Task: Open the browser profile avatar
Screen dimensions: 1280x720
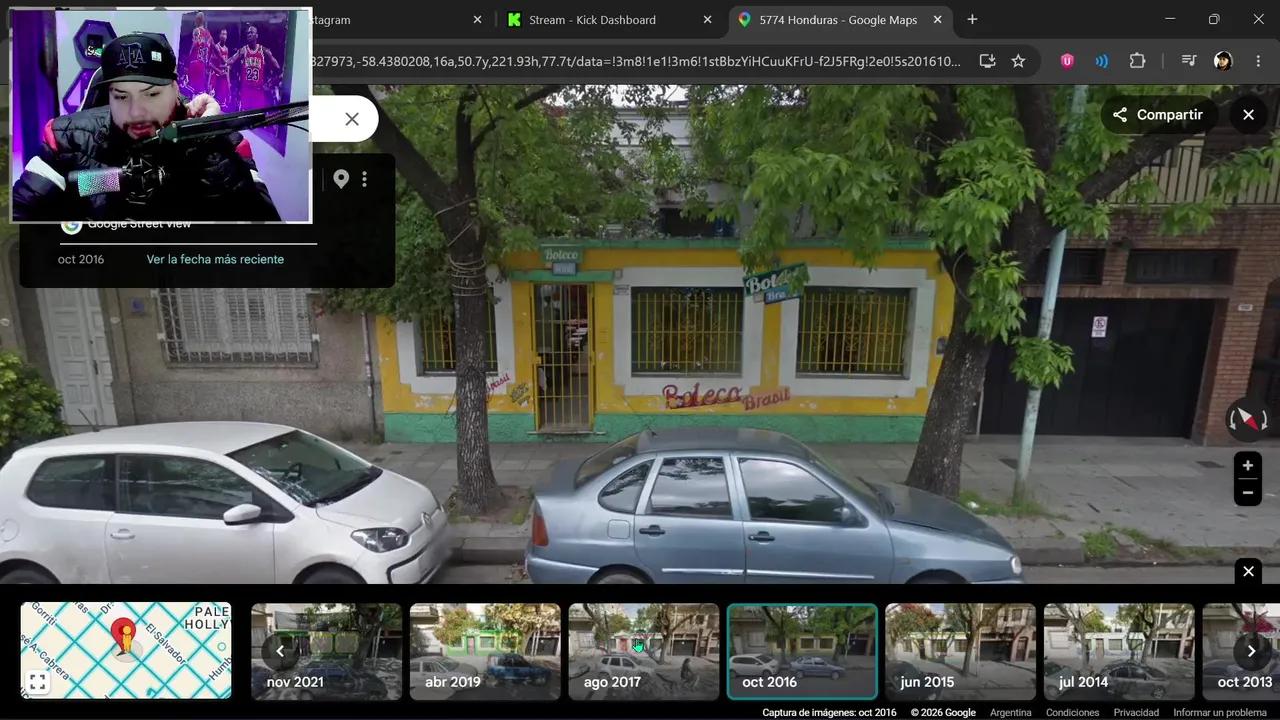Action: pos(1223,61)
